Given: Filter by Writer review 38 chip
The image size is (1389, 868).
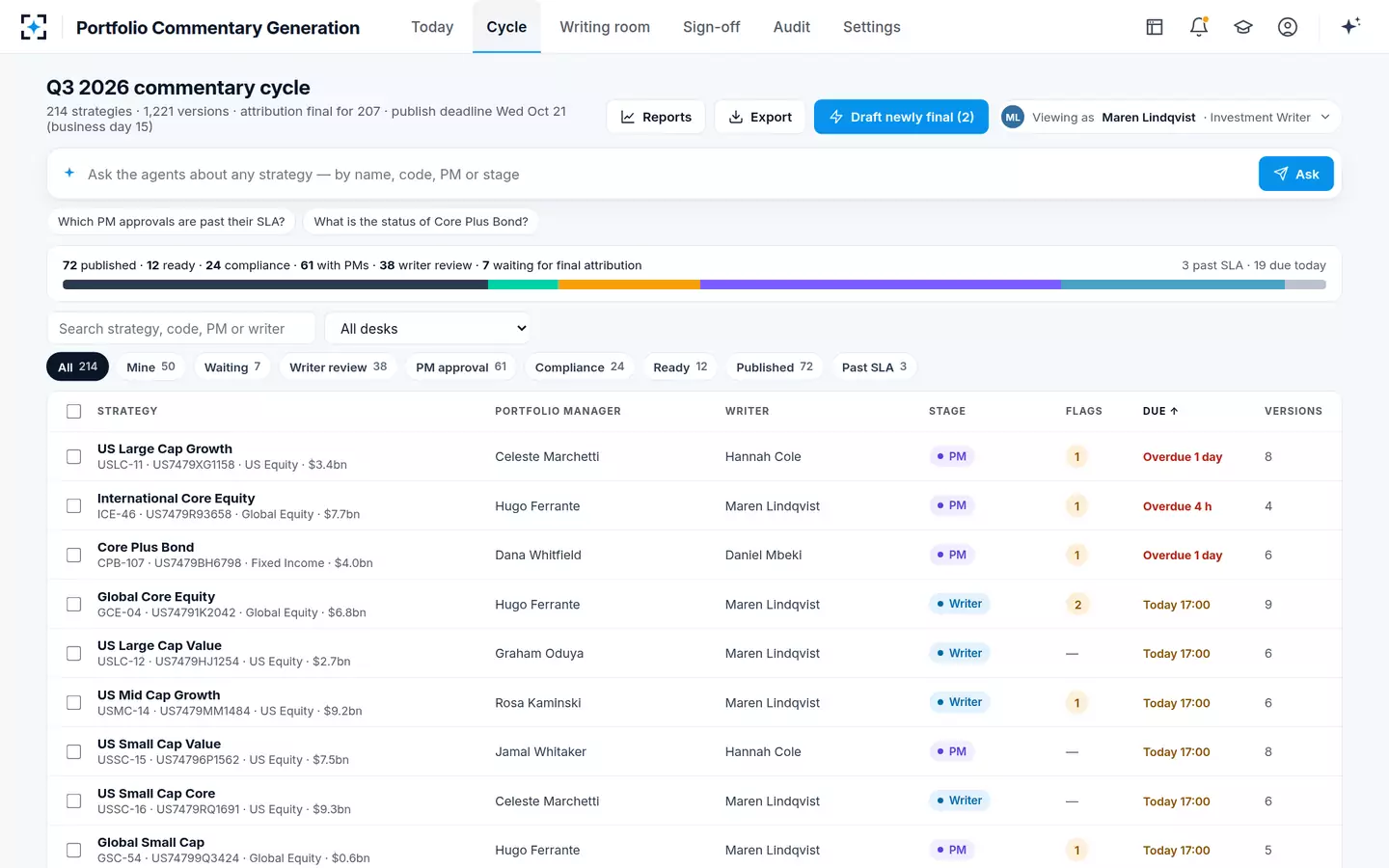Looking at the screenshot, I should (339, 367).
